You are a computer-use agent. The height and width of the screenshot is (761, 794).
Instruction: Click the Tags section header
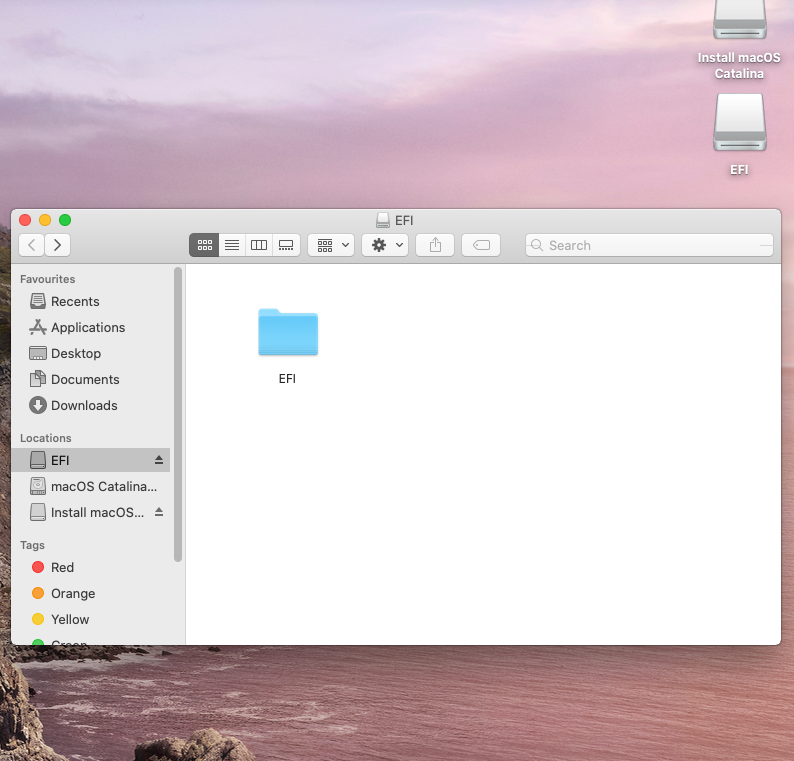point(32,545)
